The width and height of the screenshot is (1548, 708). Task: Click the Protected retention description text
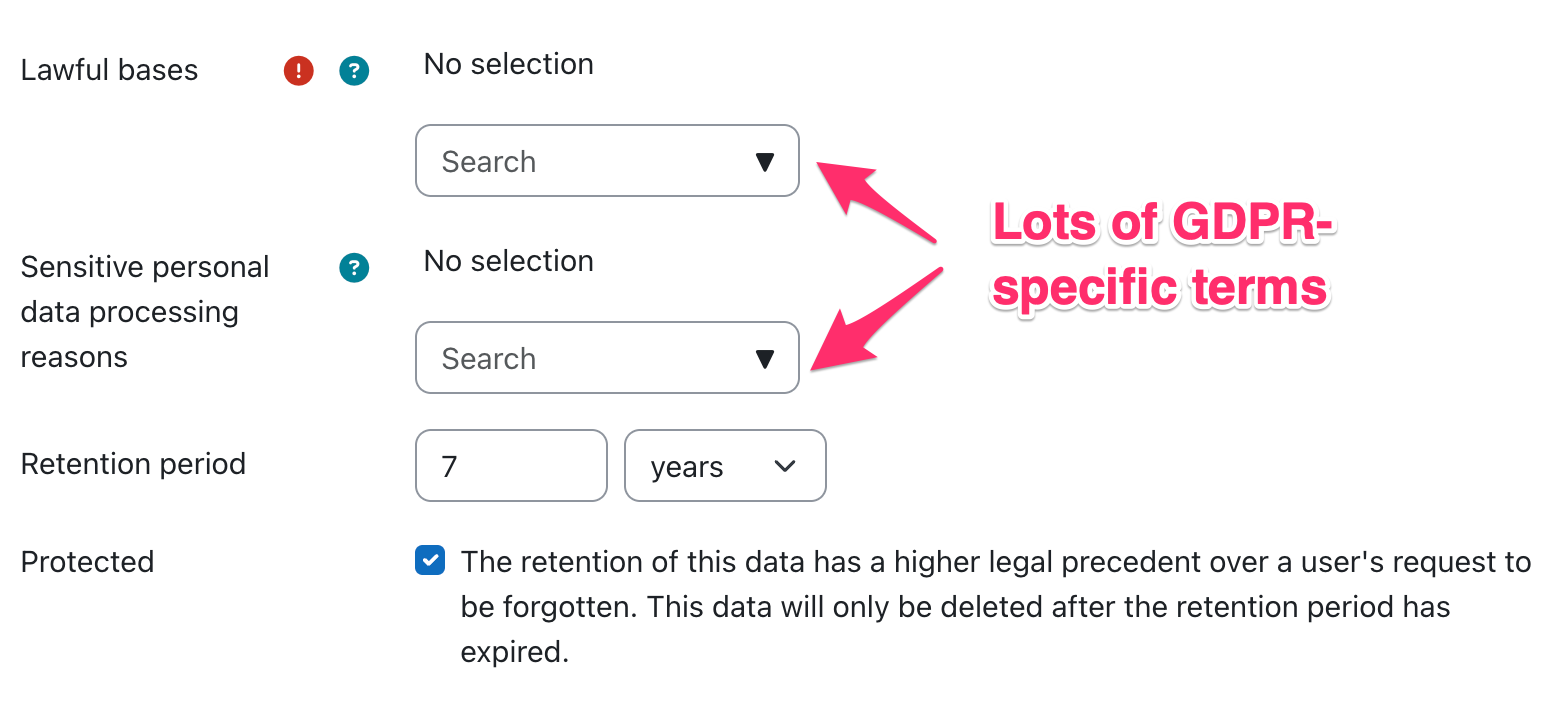click(995, 606)
